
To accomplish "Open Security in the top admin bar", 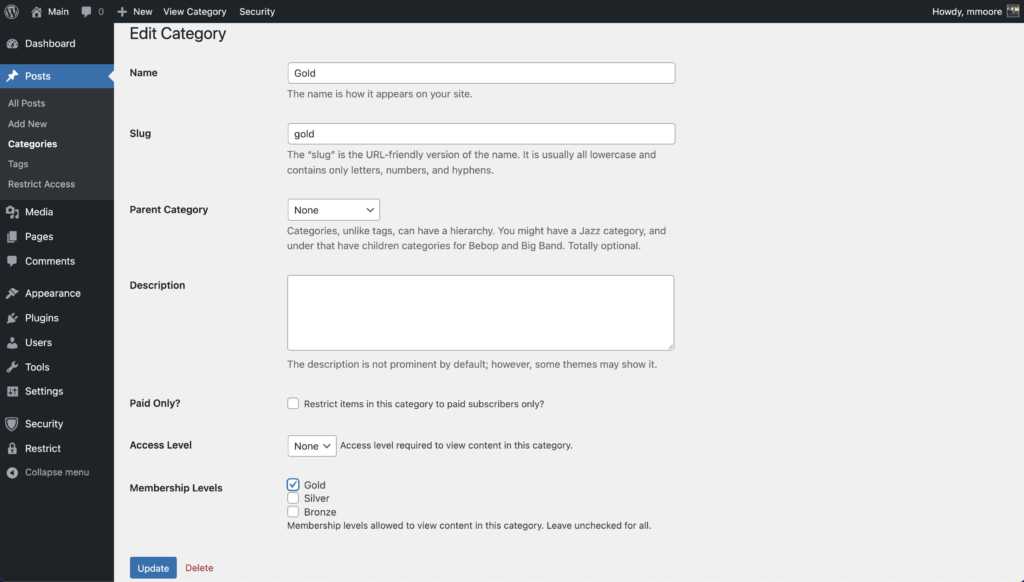I will pos(257,12).
